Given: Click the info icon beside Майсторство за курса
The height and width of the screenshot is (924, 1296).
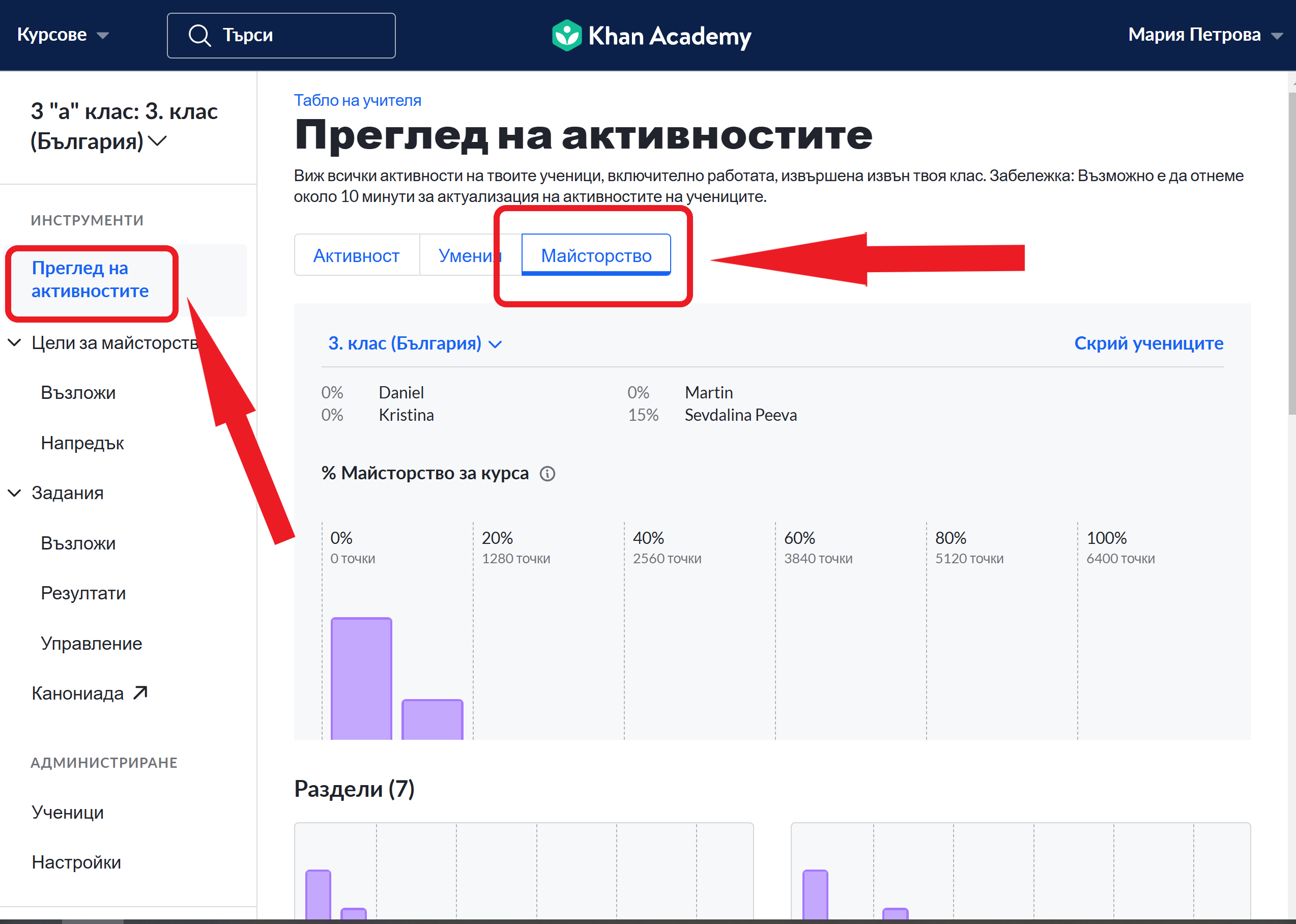Looking at the screenshot, I should 548,473.
